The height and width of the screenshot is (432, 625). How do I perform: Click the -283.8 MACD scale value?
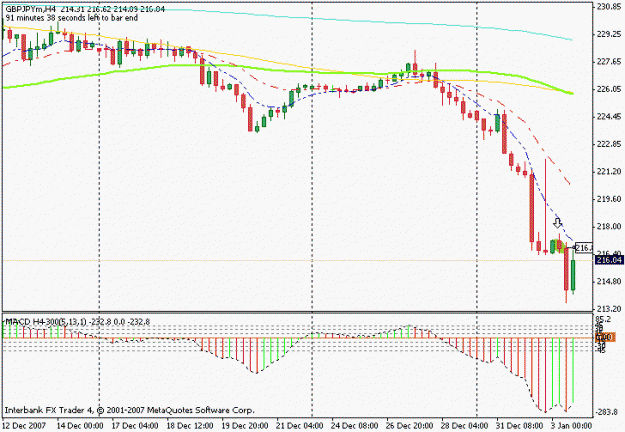(x=607, y=412)
